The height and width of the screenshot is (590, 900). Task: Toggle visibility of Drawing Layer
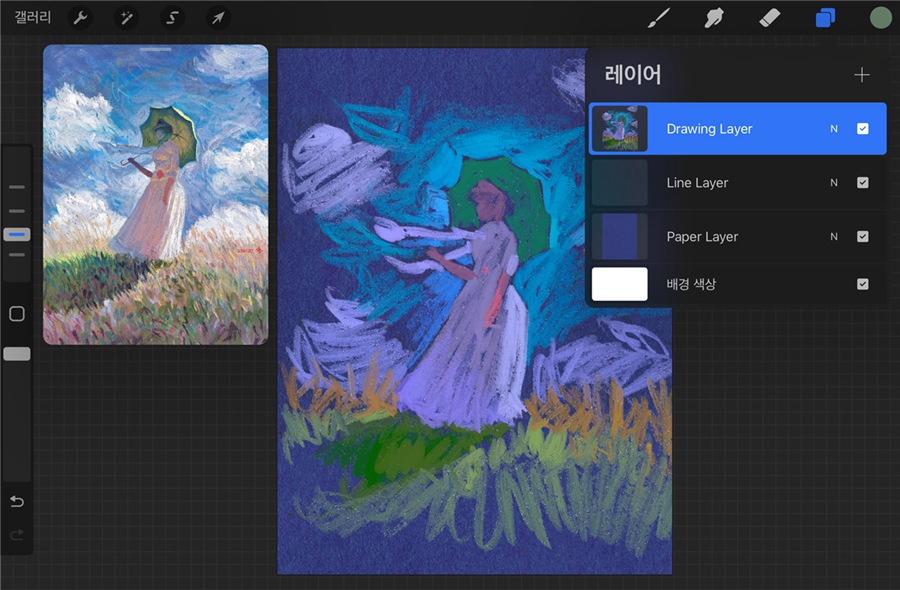pos(862,128)
